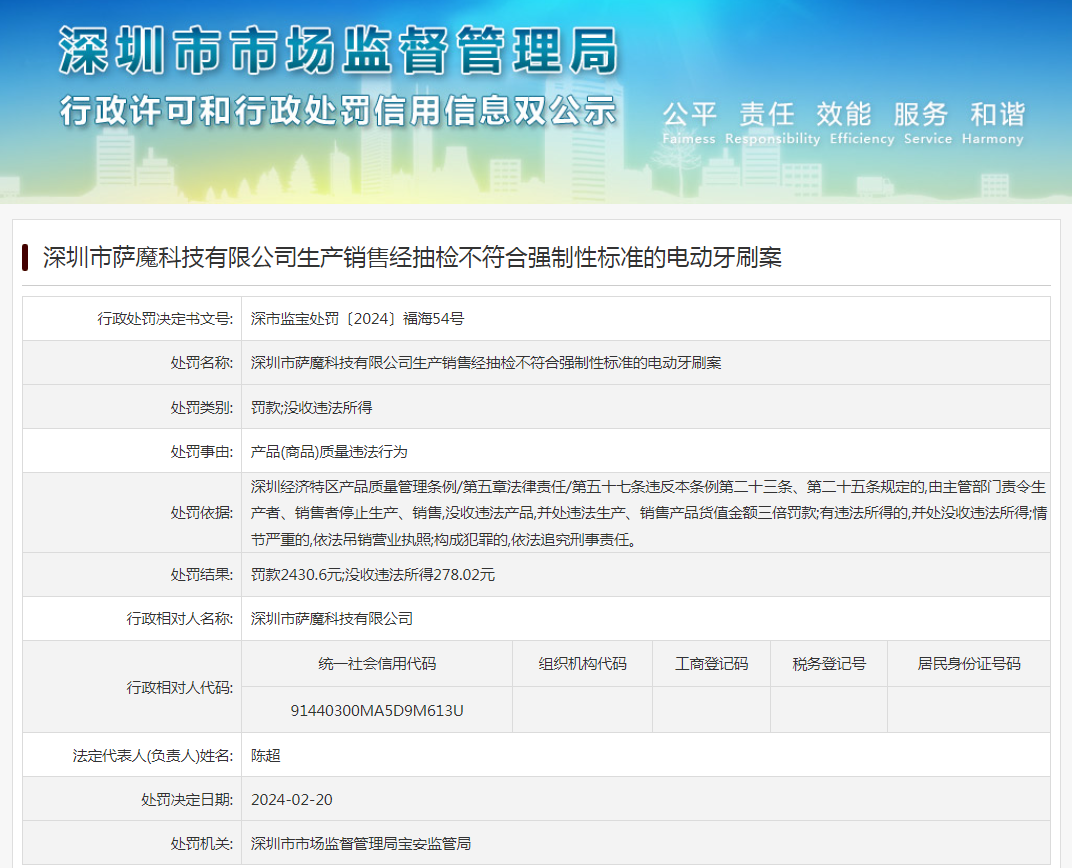Click the value 产品(商品)质量违法行为
The height and width of the screenshot is (868, 1072).
[x=329, y=452]
